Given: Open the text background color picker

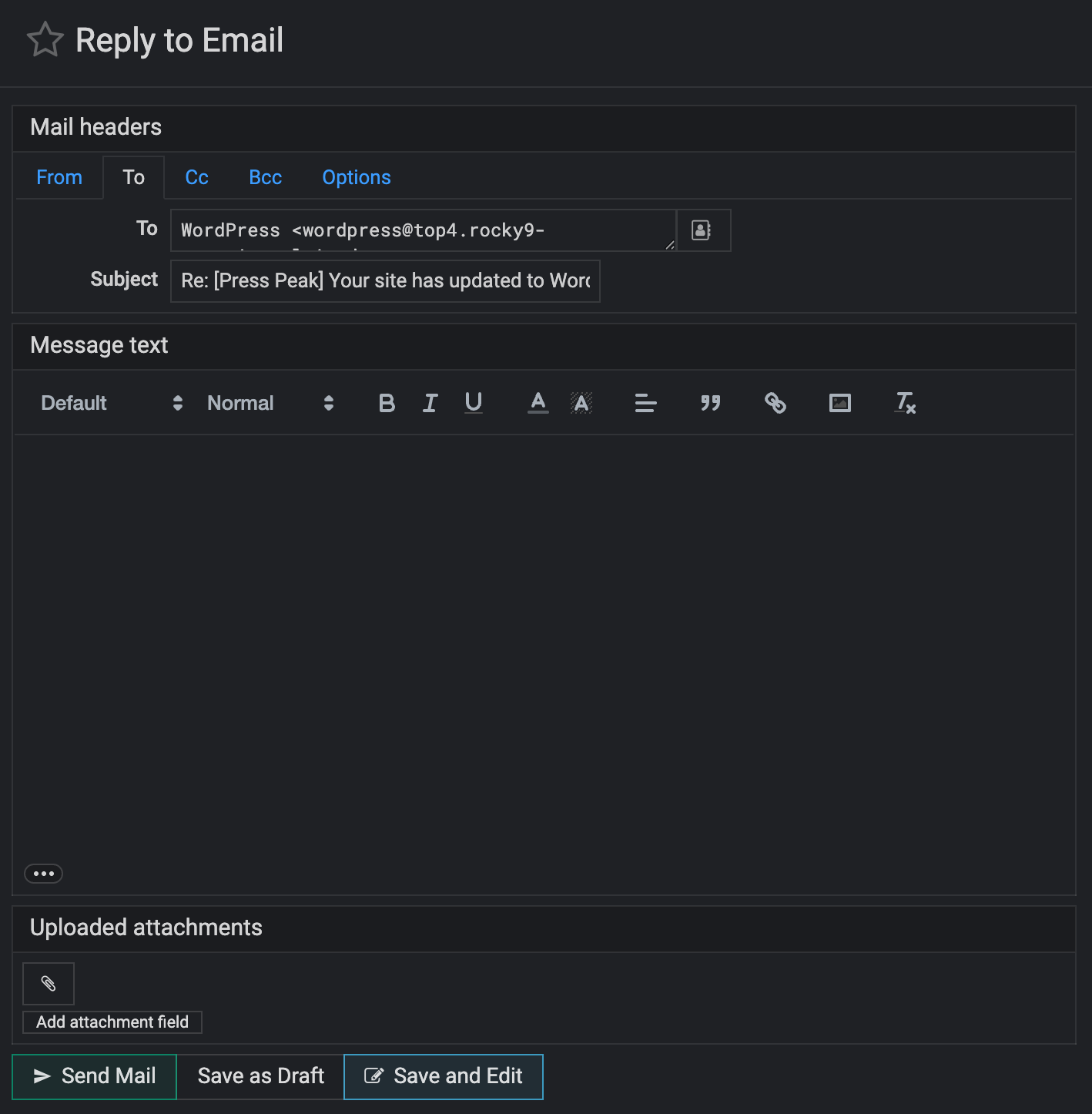Looking at the screenshot, I should pyautogui.click(x=581, y=403).
